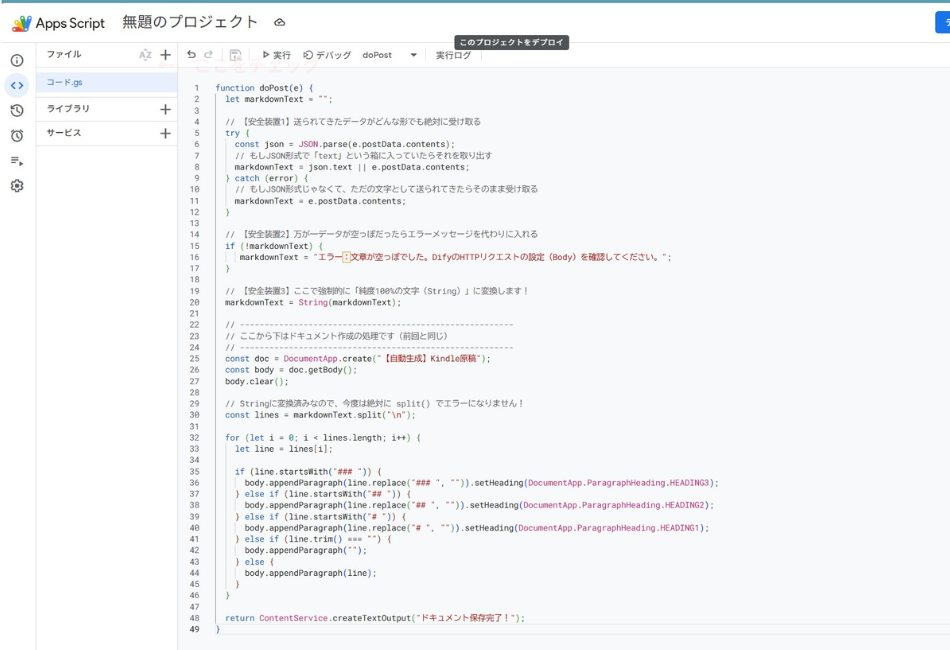Add a file with the plus icon
950x650 pixels.
tap(166, 55)
